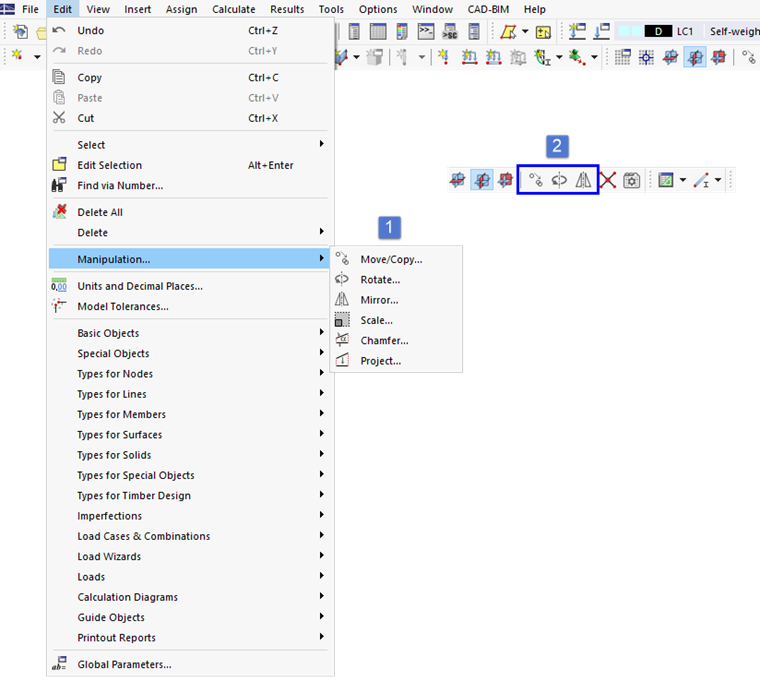
Task: Click the red X delete icon
Action: [x=608, y=180]
